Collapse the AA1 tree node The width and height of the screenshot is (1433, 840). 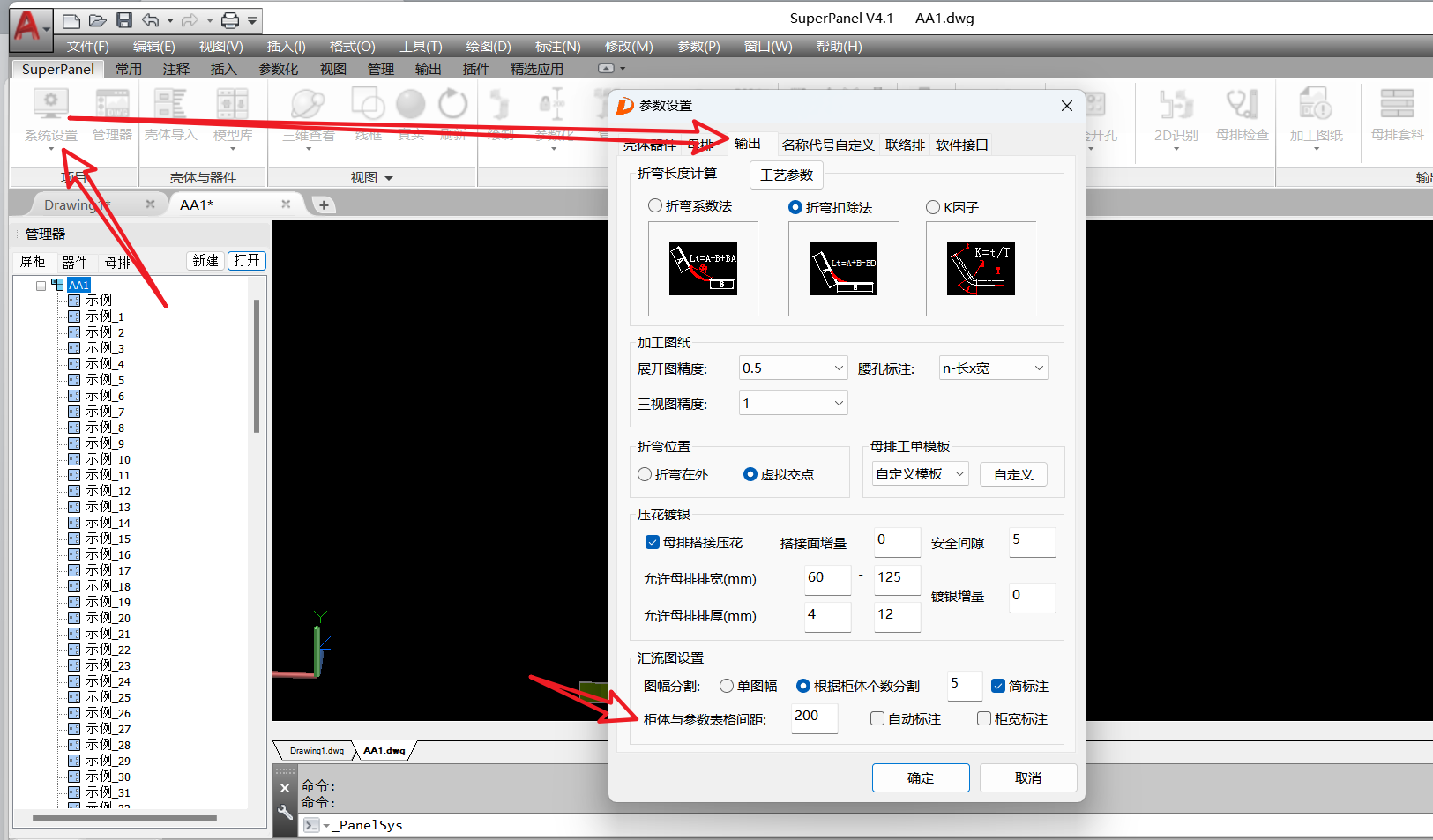pos(41,285)
